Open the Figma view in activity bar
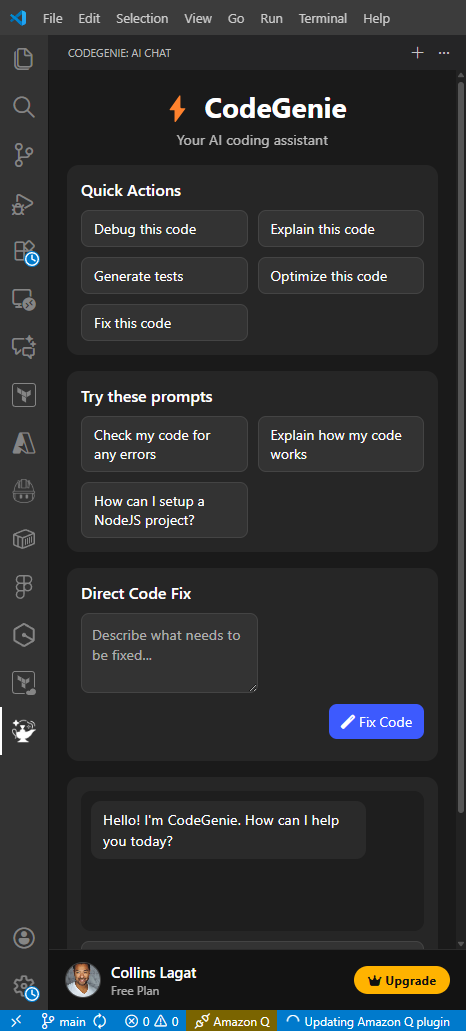Screen dimensions: 466x1031 click(24, 587)
